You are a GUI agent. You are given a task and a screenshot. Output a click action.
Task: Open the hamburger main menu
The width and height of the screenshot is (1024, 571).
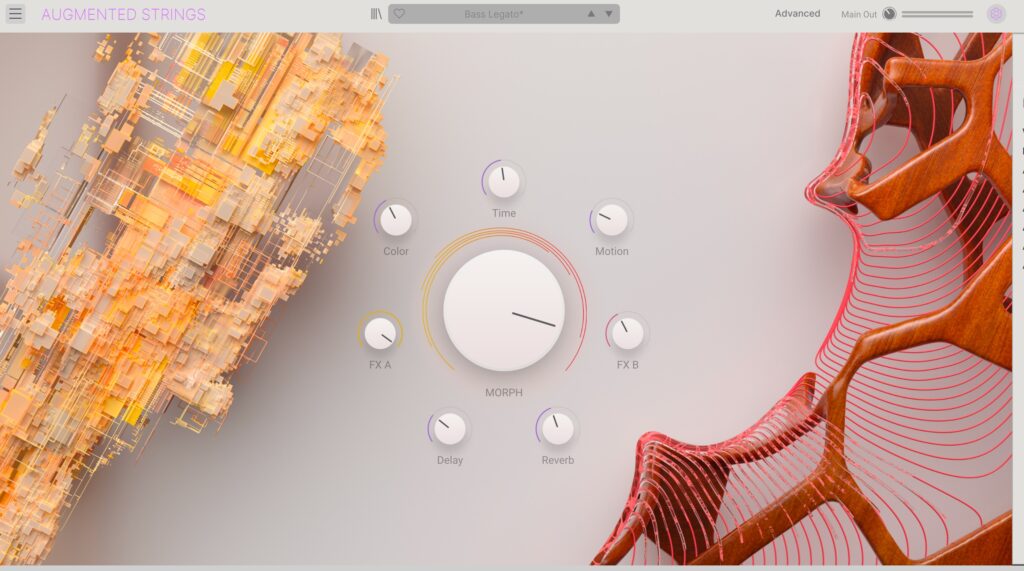pos(16,14)
